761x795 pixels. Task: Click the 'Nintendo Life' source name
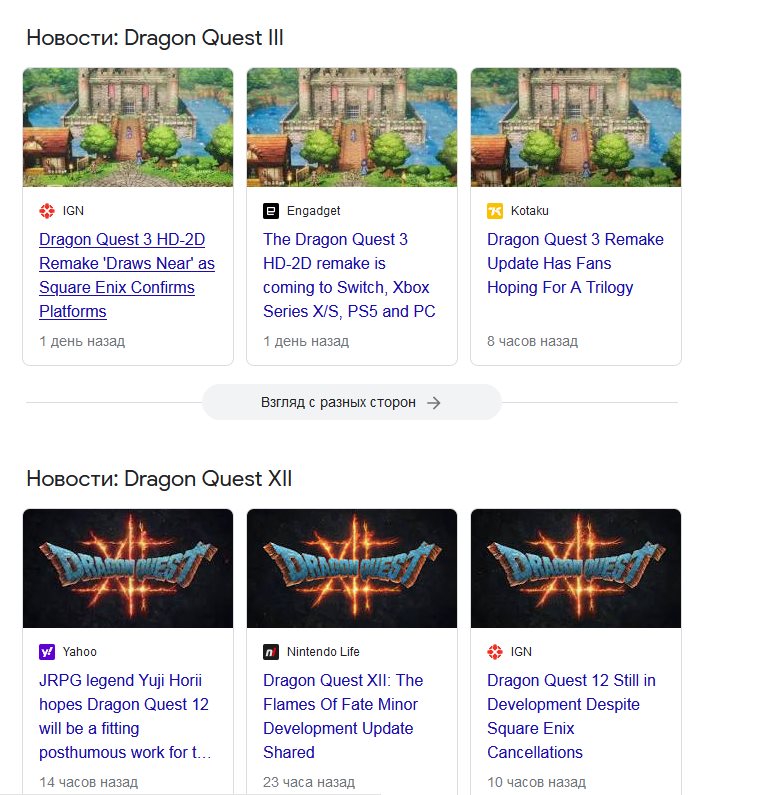[x=323, y=652]
